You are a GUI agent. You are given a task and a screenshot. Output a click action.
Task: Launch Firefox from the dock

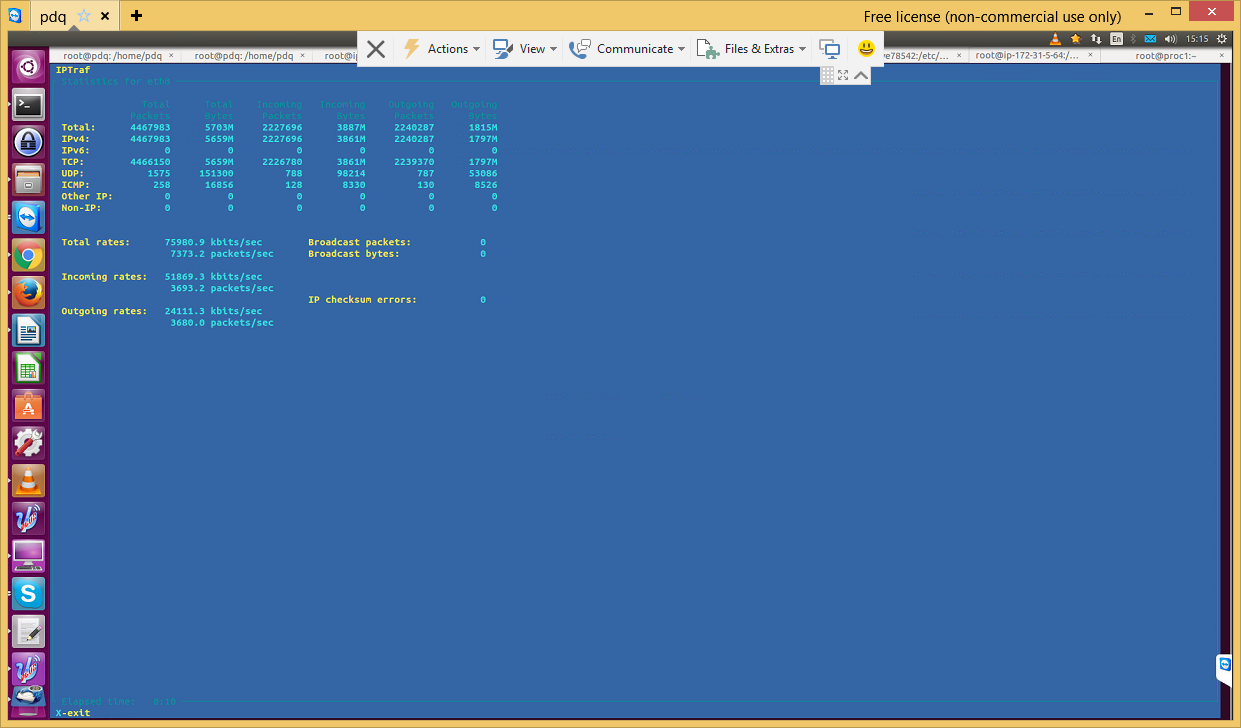(x=28, y=292)
